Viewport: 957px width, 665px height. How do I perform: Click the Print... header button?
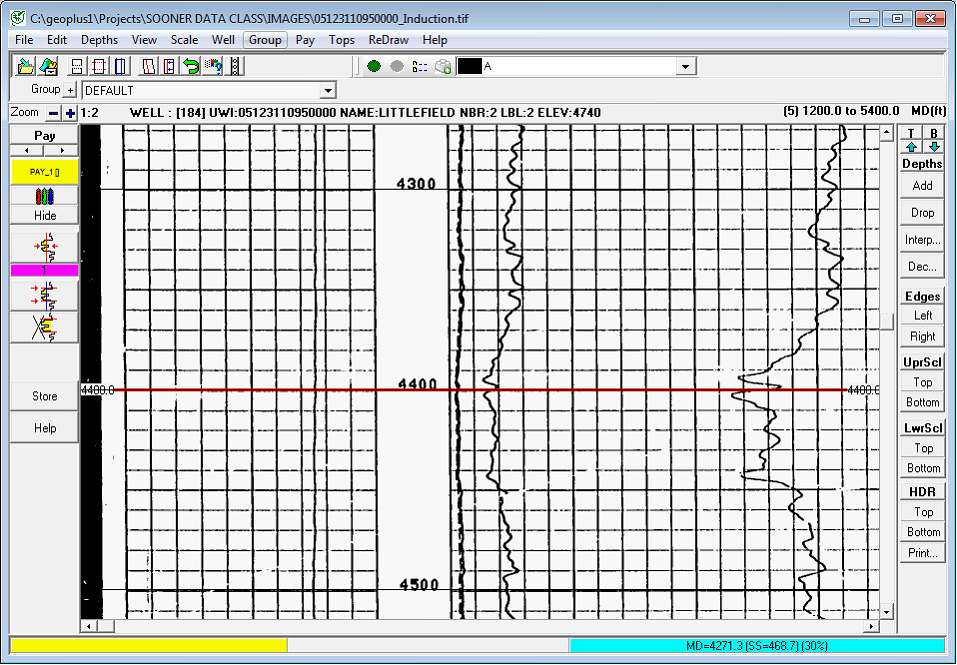[922, 553]
